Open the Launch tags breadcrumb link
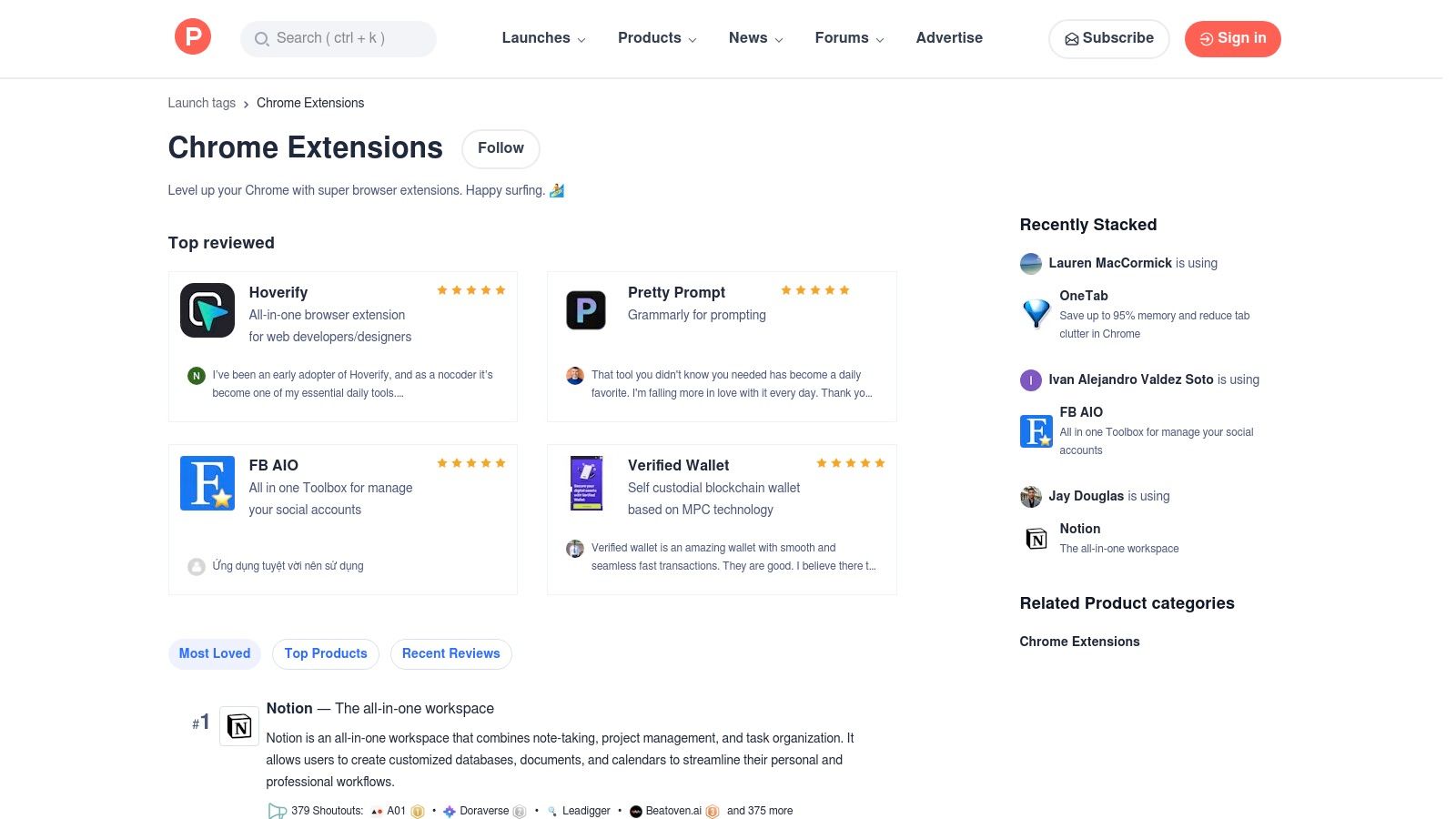 click(x=201, y=103)
